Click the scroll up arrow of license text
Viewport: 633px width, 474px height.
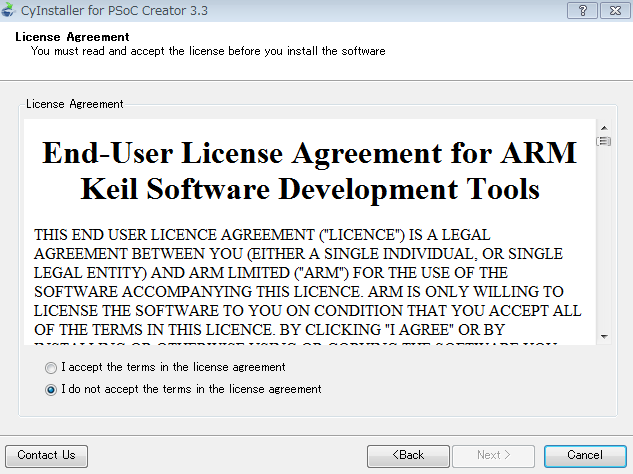pos(604,128)
